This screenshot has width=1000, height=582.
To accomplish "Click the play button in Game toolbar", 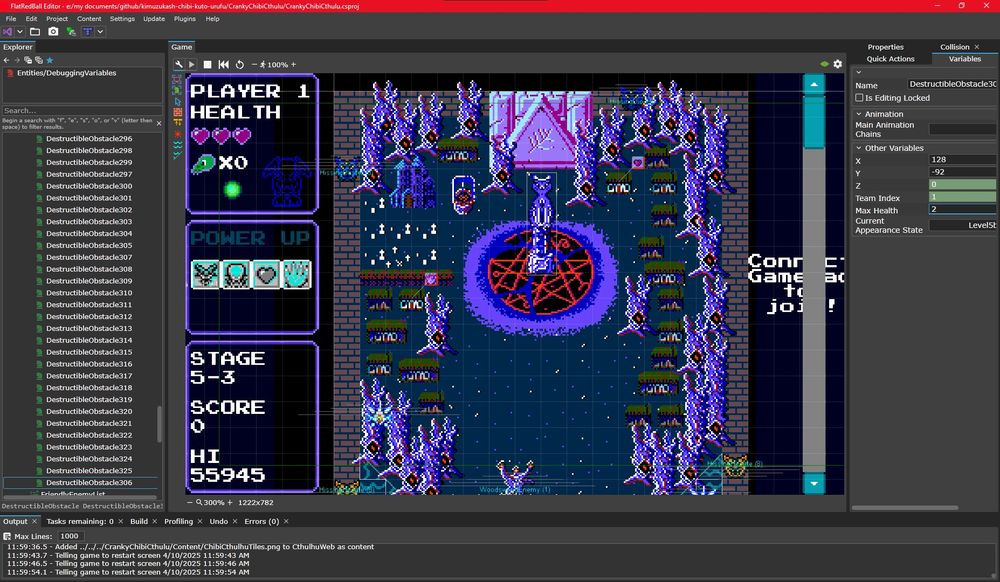I will coord(191,64).
